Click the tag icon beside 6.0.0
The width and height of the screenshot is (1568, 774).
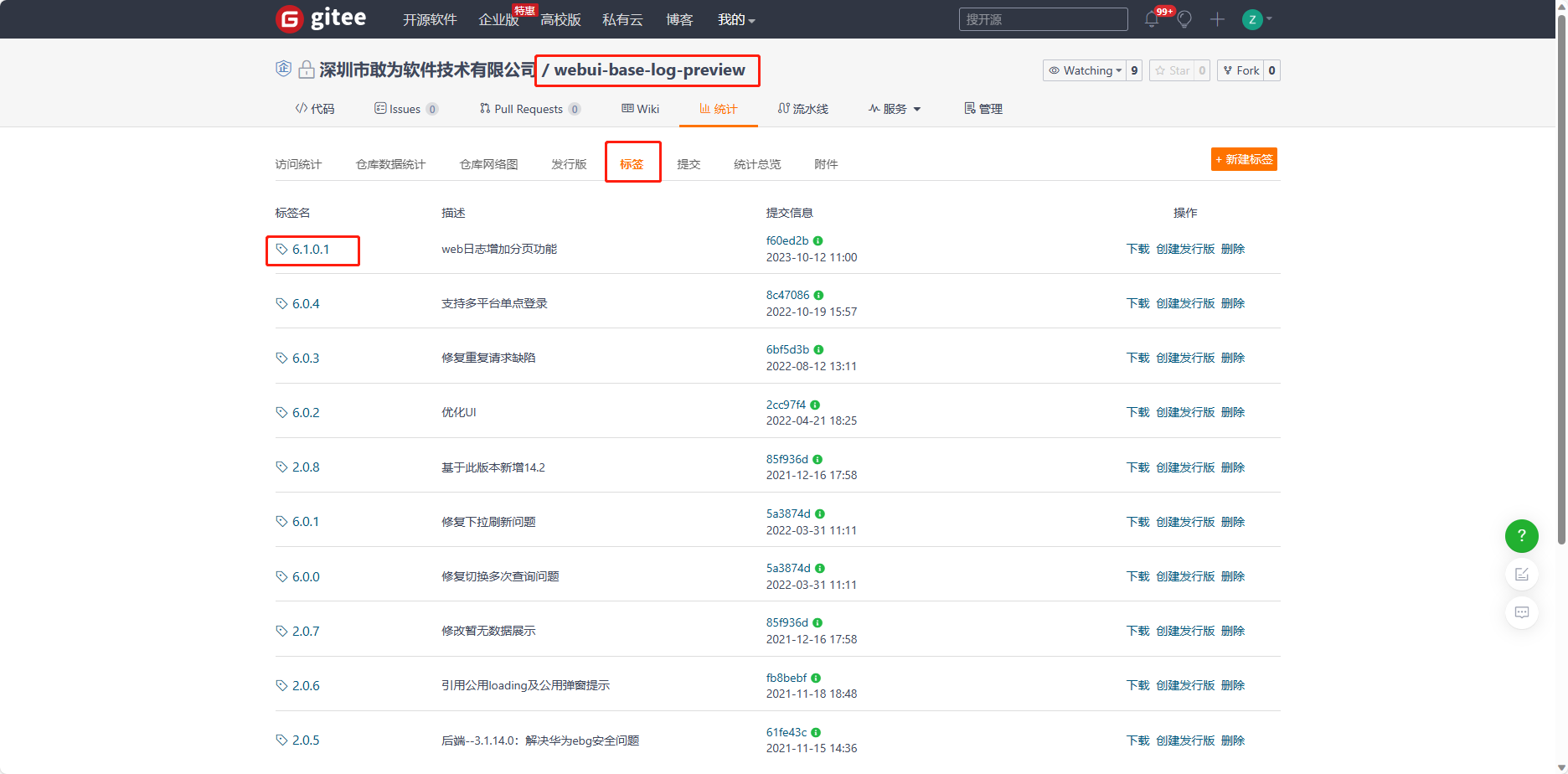click(281, 576)
